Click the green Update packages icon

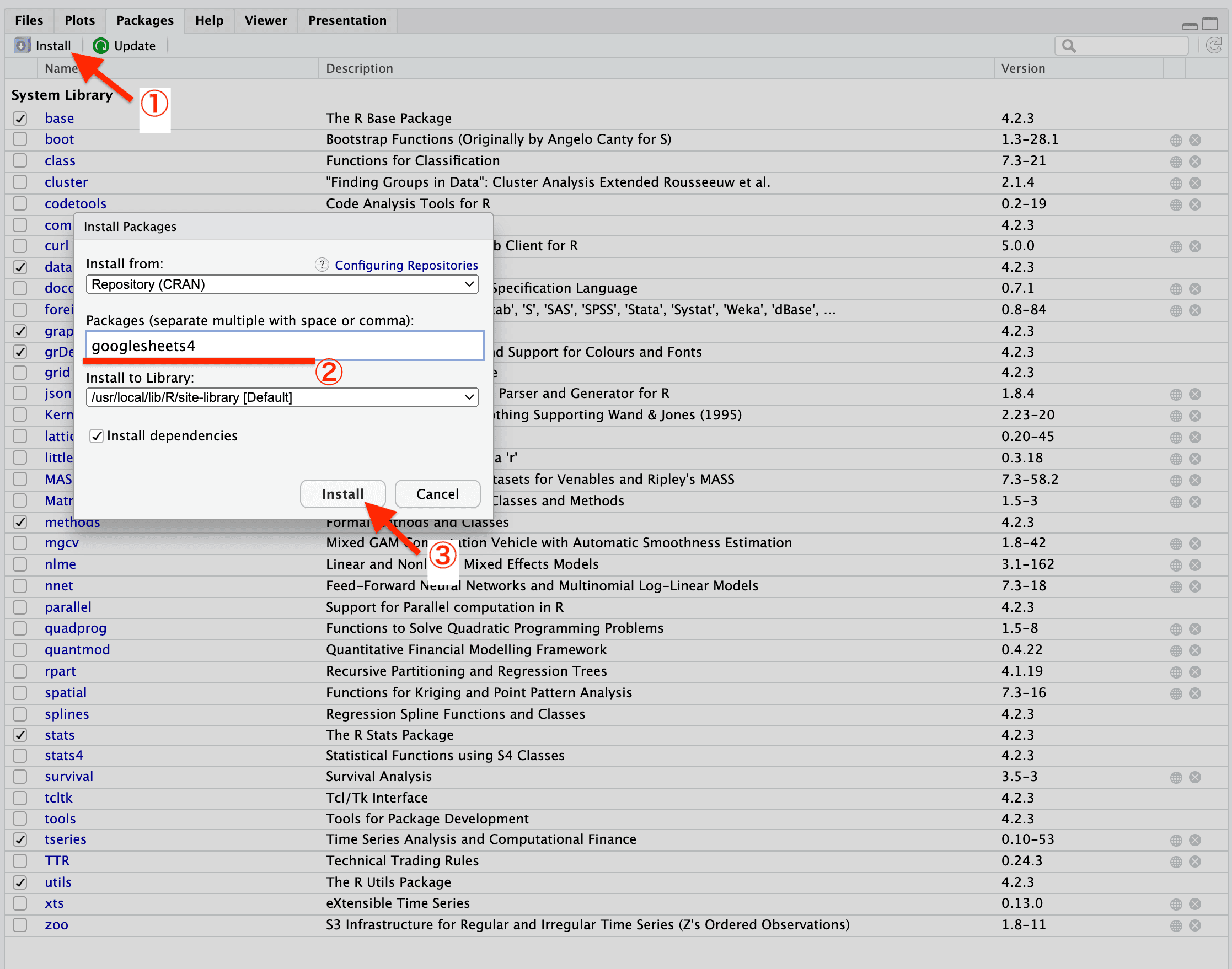[100, 45]
